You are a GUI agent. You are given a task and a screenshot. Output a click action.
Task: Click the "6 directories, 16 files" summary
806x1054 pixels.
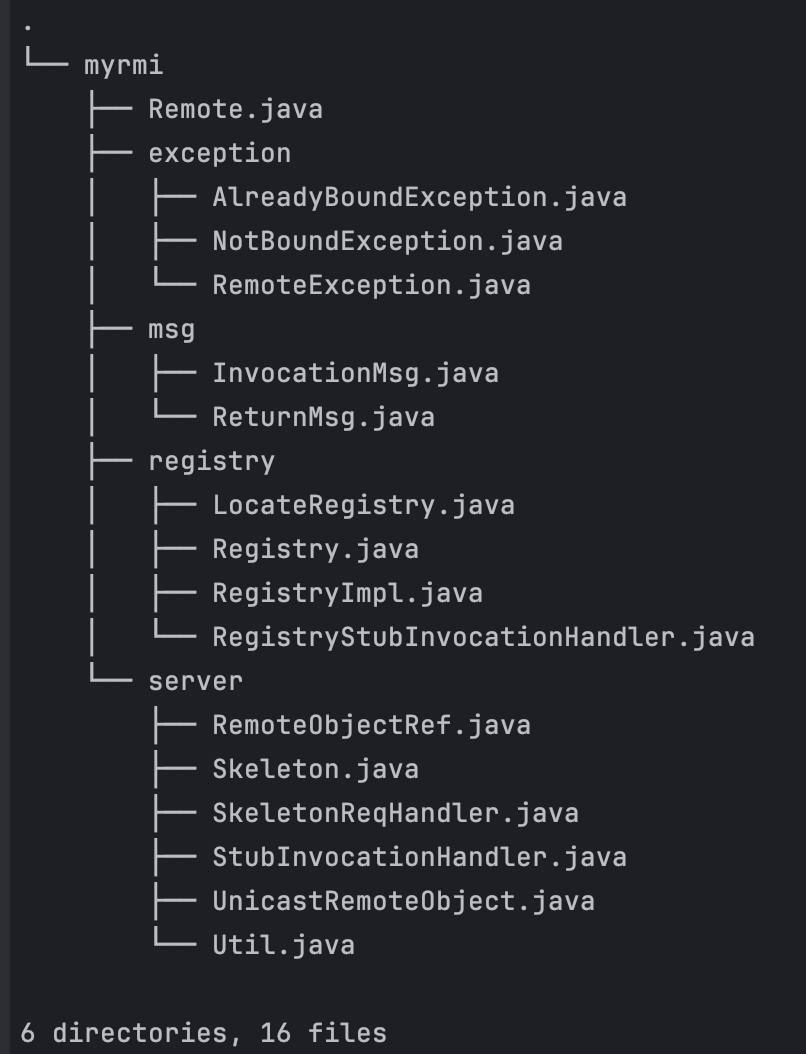tap(203, 1033)
